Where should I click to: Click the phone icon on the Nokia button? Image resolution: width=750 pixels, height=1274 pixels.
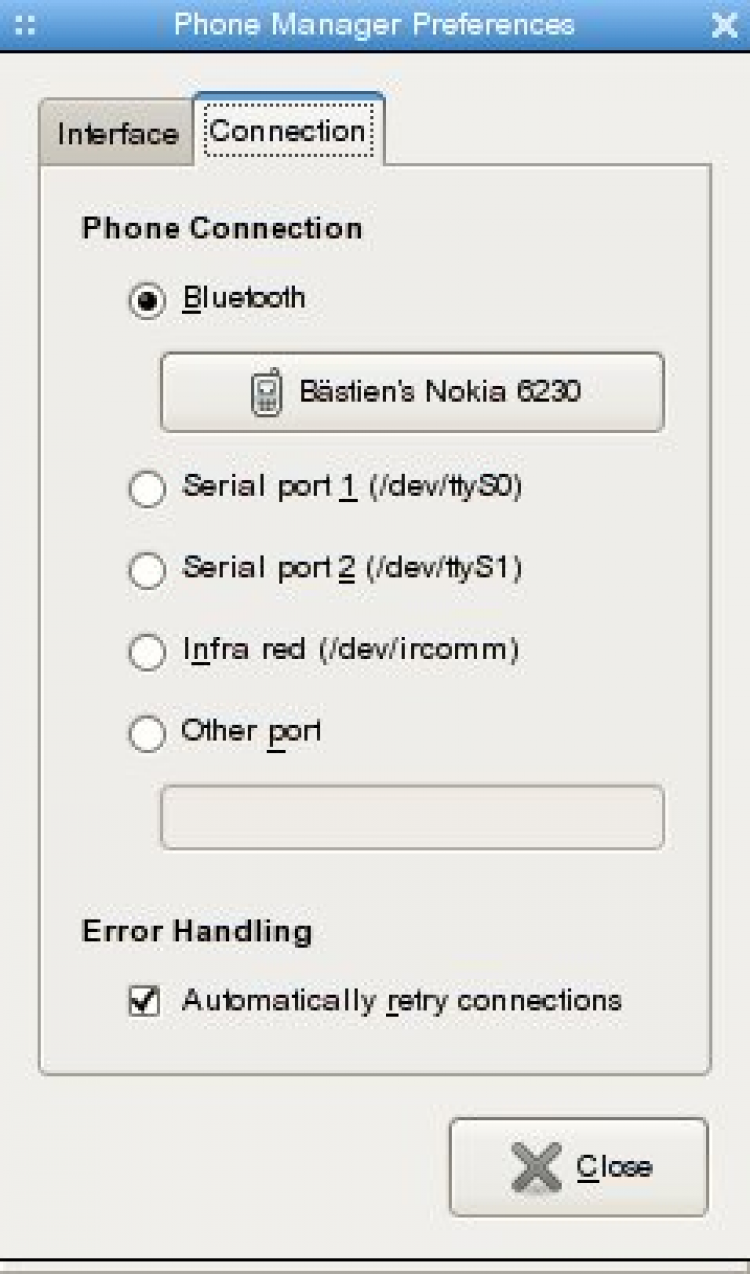[x=266, y=392]
